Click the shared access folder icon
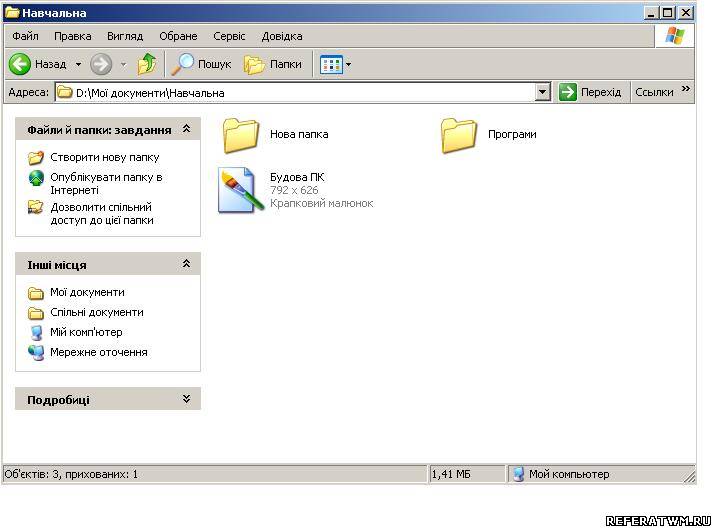Viewport: 716px width, 531px height. (36, 207)
